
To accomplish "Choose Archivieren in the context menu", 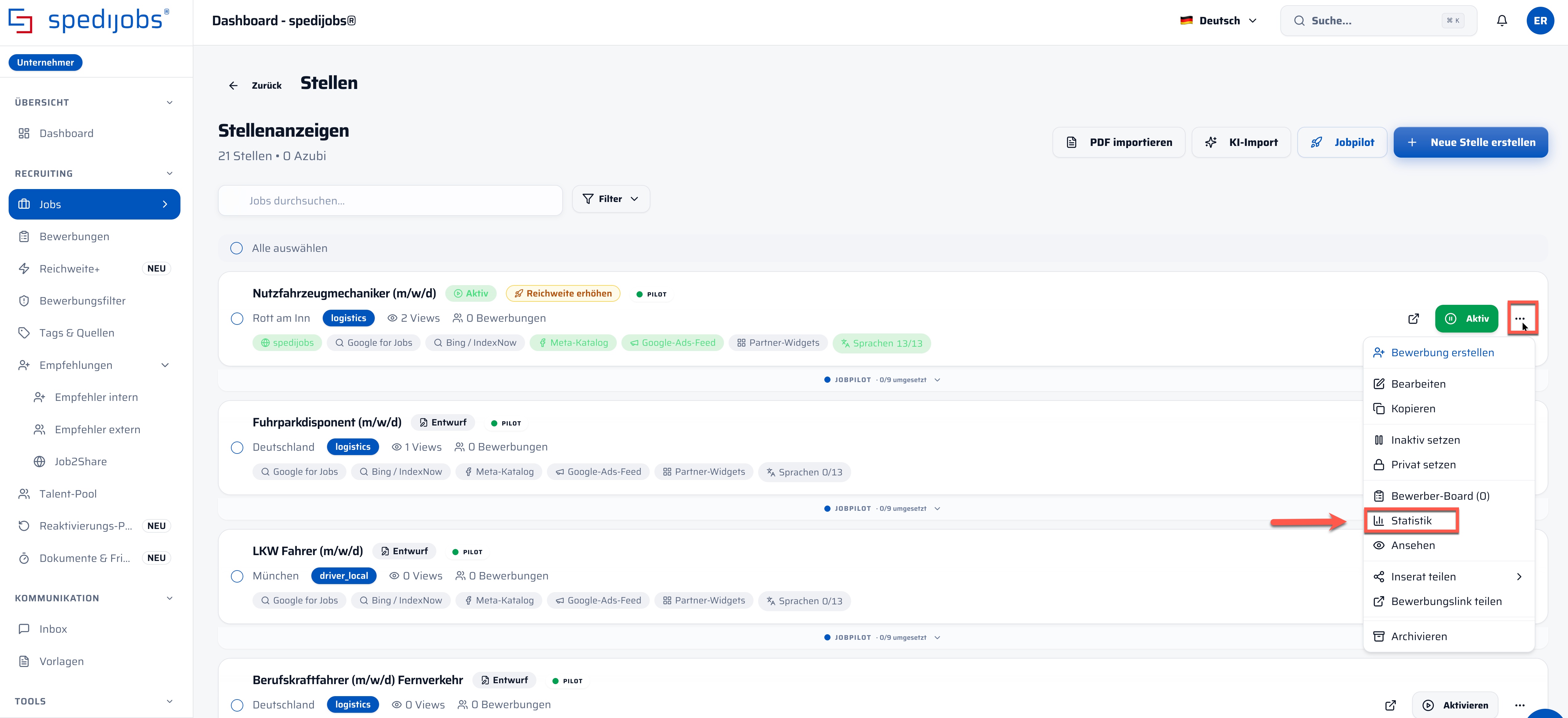I will click(1449, 636).
